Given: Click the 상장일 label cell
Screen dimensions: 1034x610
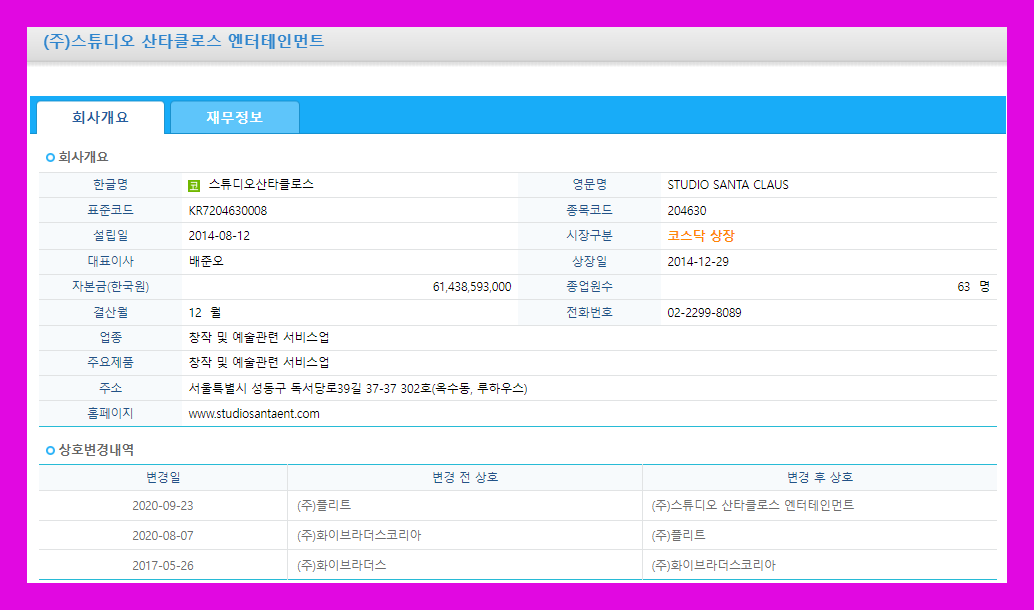Looking at the screenshot, I should pos(589,262).
